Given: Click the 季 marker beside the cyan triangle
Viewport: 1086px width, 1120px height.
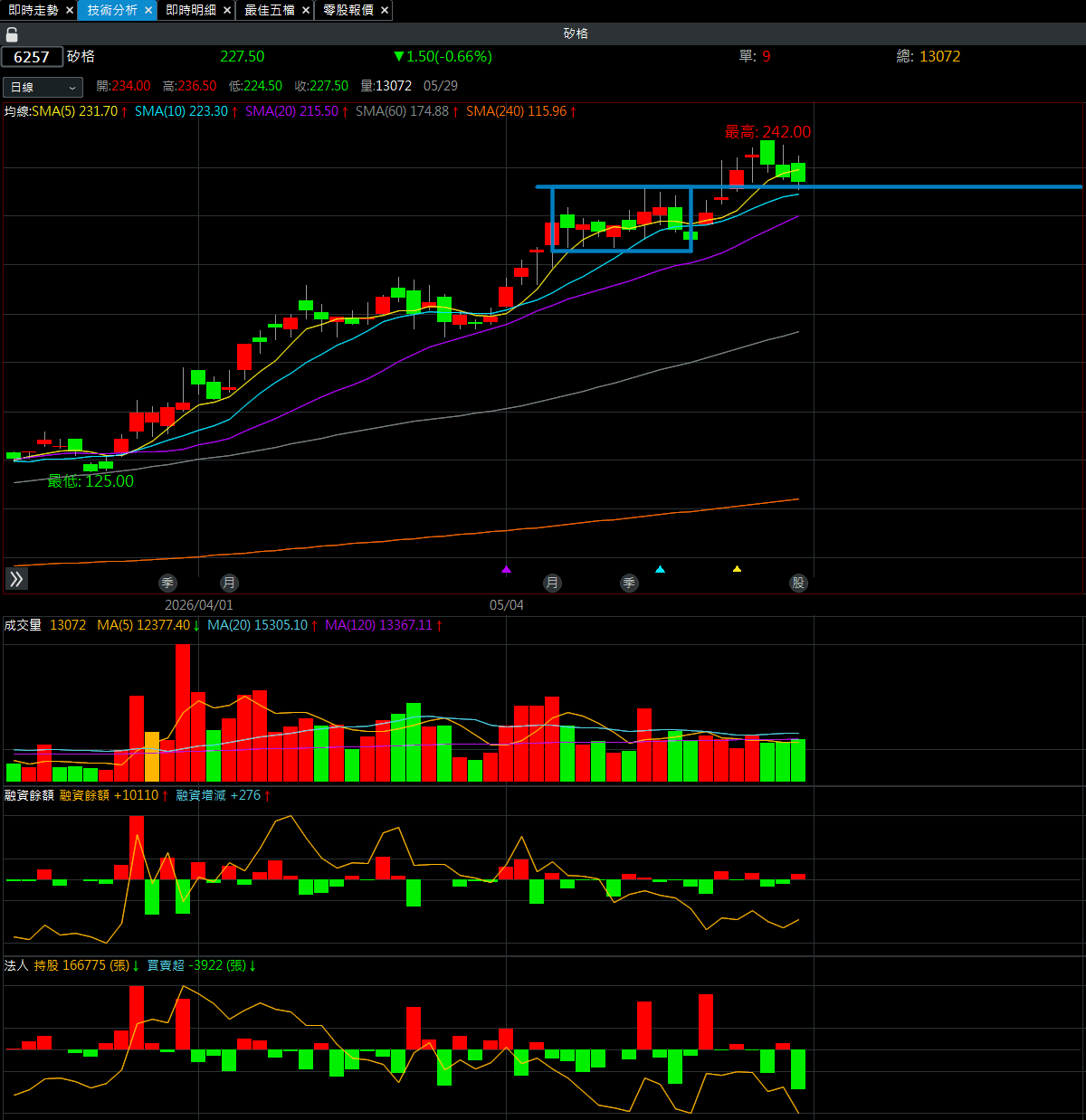Looking at the screenshot, I should point(629,584).
